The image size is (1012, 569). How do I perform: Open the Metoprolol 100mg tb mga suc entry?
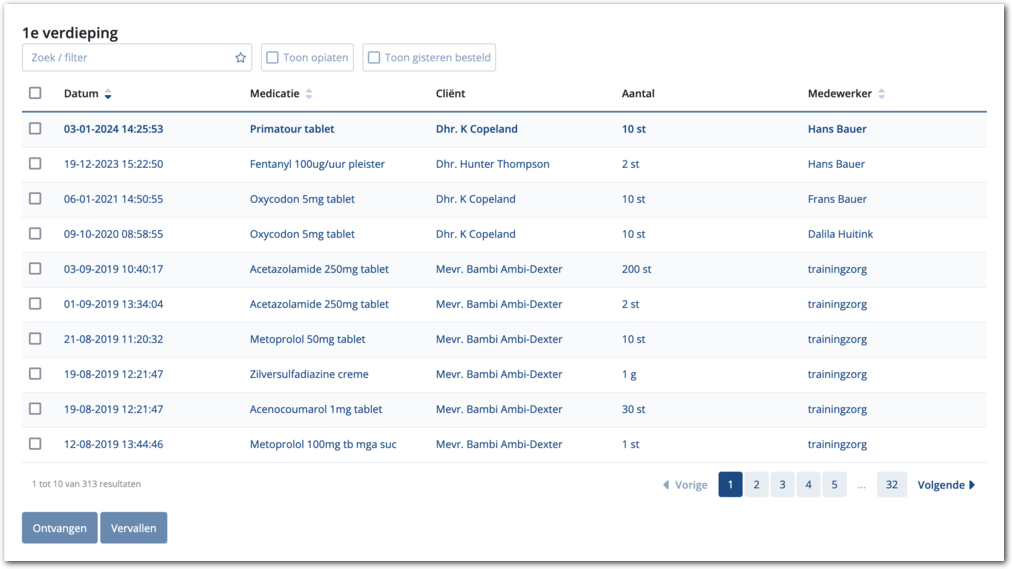point(323,444)
